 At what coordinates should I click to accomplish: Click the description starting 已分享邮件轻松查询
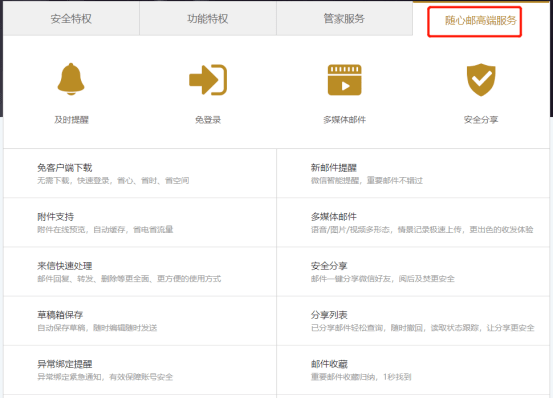(423, 328)
